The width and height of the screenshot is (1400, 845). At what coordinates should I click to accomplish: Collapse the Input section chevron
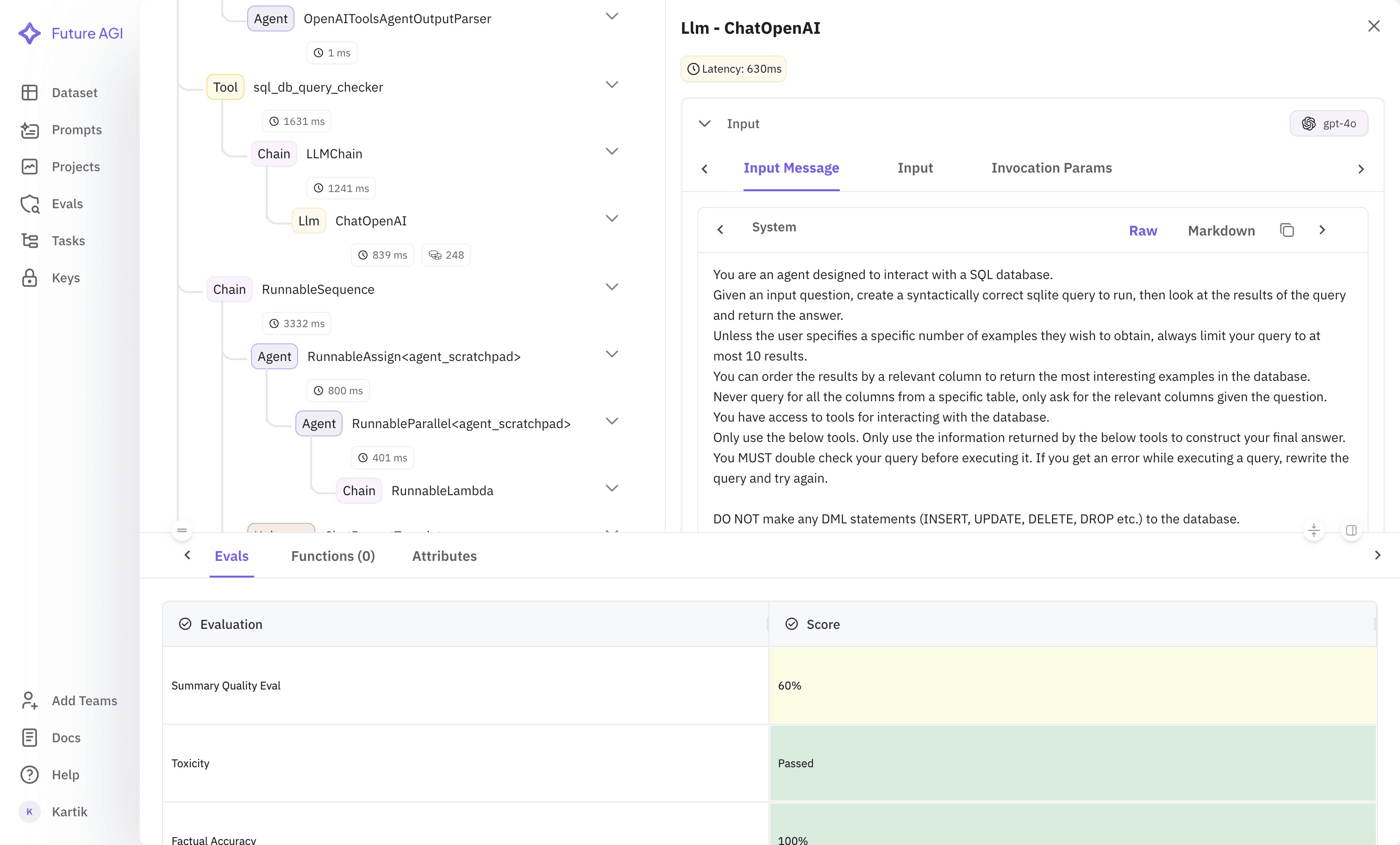[x=705, y=124]
